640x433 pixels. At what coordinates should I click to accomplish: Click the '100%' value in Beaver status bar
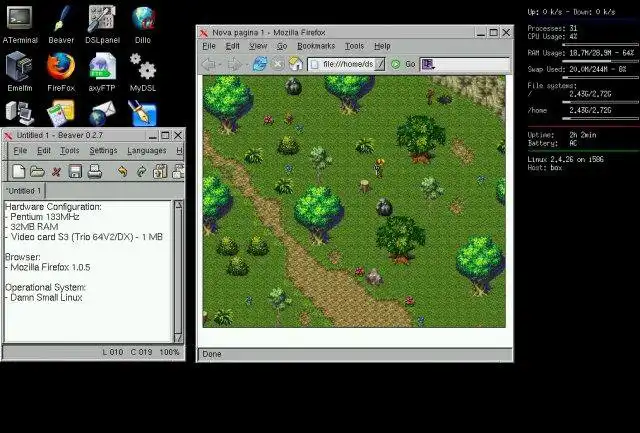(169, 352)
